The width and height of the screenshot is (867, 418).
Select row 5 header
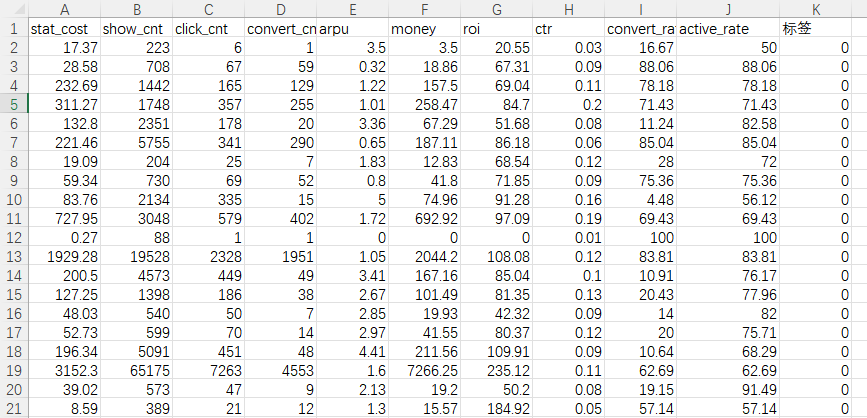14,104
